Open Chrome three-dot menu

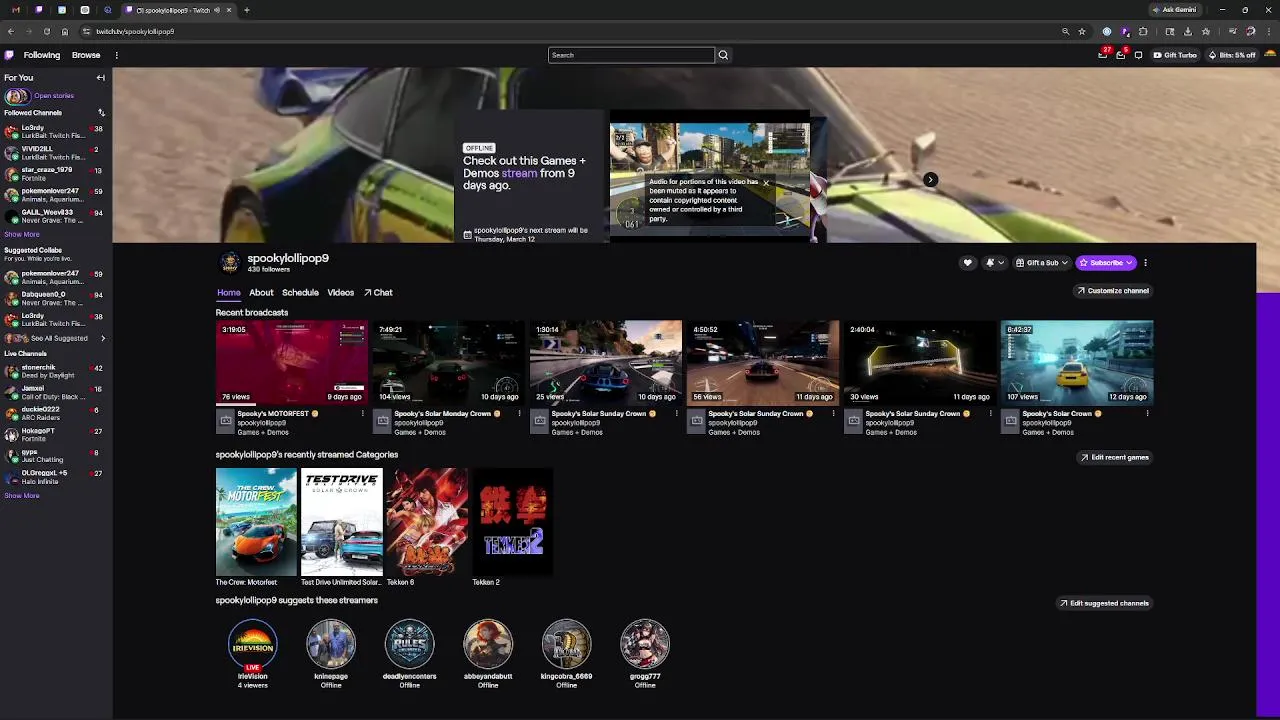[1270, 31]
